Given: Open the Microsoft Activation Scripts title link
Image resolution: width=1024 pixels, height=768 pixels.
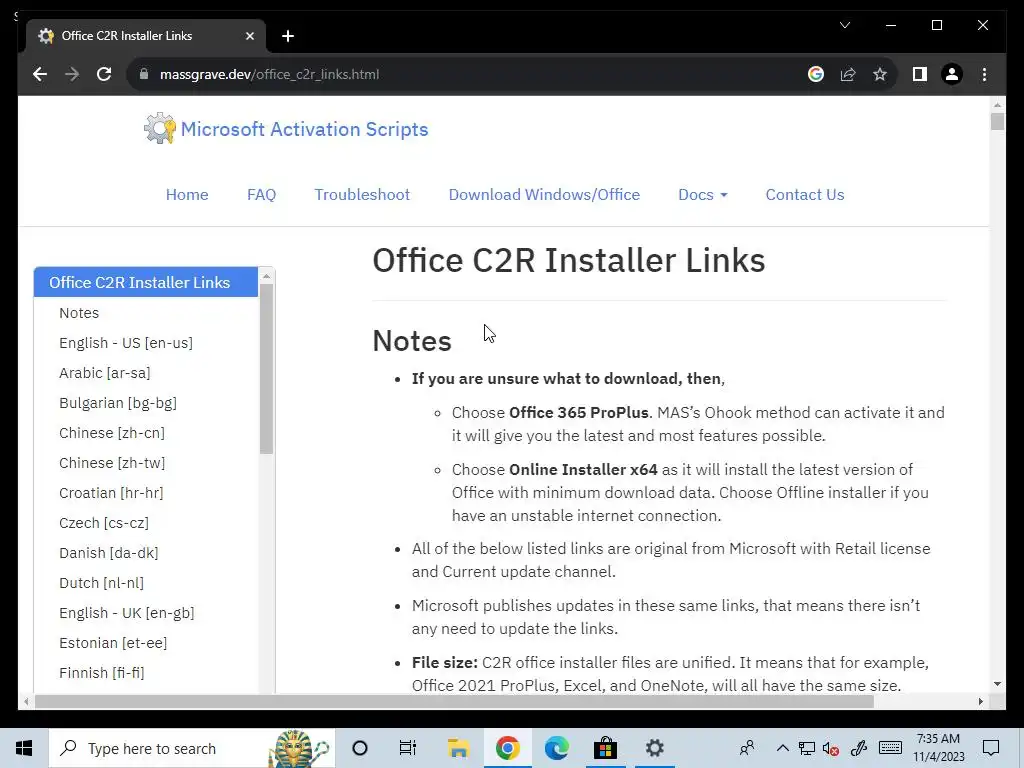Looking at the screenshot, I should 304,129.
